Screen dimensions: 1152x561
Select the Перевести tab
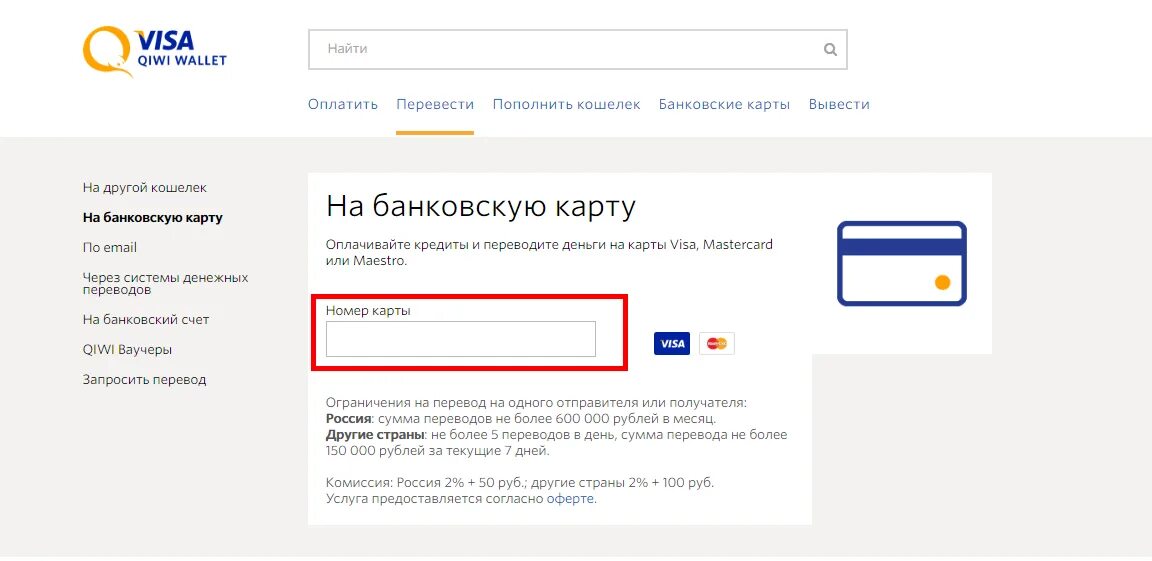pyautogui.click(x=435, y=104)
